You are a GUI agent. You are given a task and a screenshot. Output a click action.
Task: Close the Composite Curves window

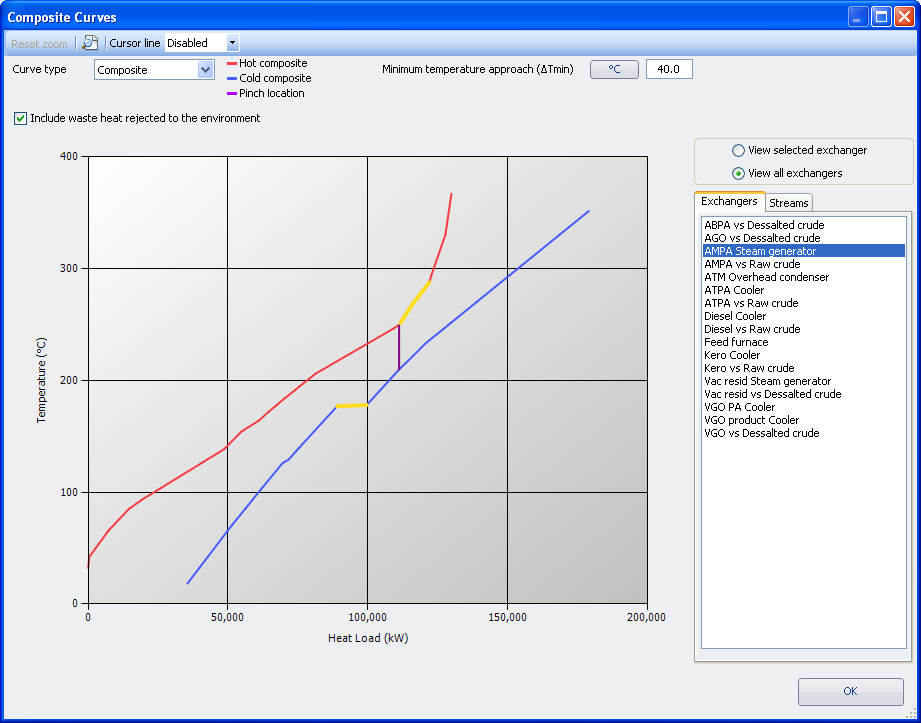[904, 17]
